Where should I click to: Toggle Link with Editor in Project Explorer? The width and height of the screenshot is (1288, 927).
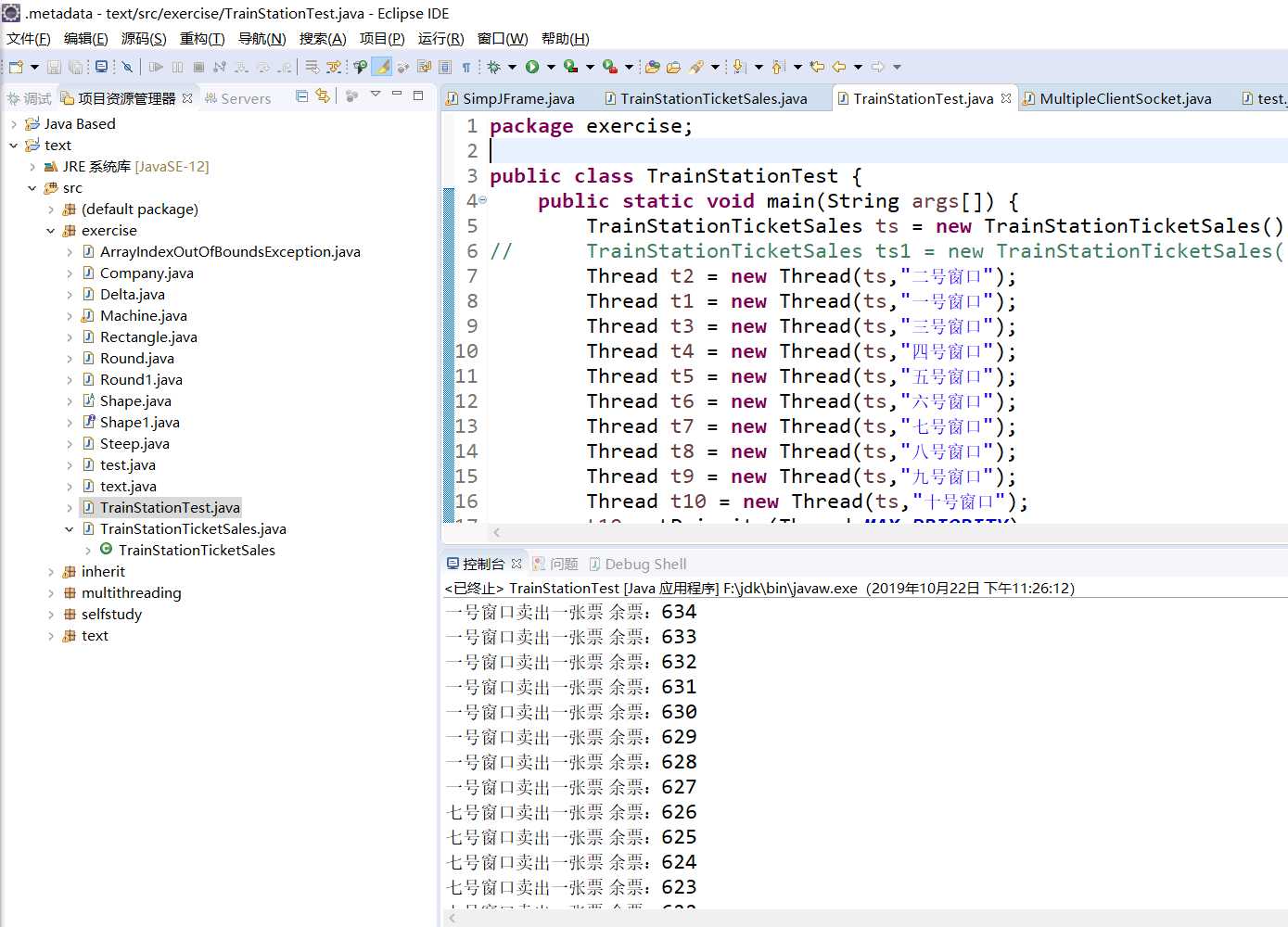tap(323, 95)
